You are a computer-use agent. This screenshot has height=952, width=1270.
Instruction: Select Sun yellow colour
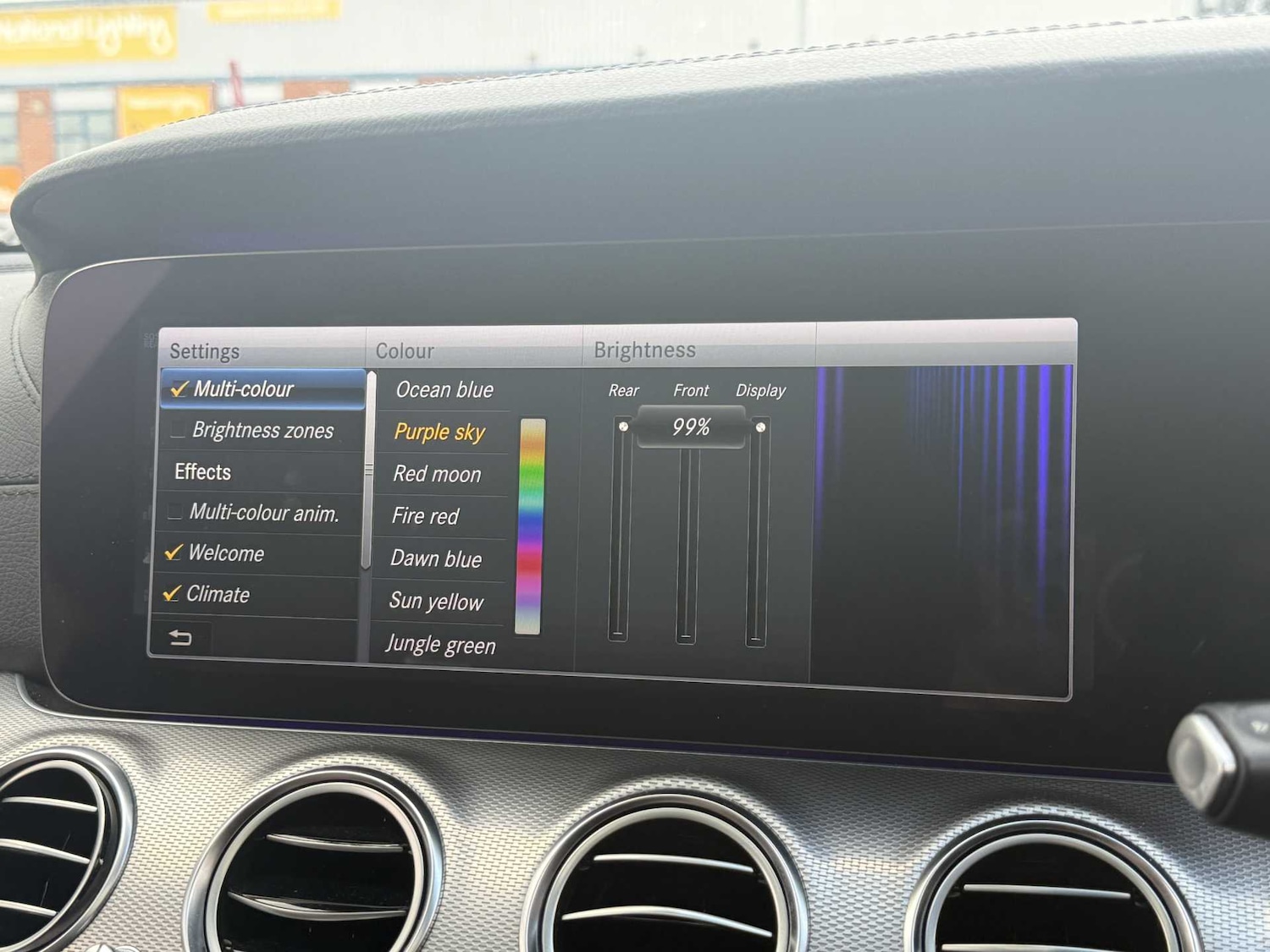coord(435,602)
